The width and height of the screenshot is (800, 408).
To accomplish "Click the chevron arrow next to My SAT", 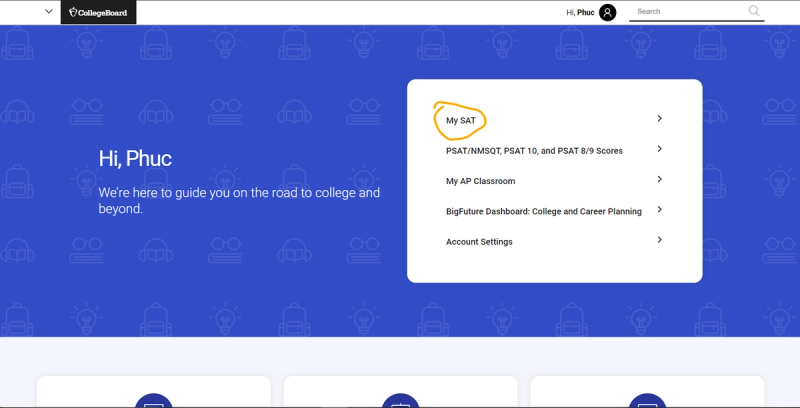I will coord(660,118).
